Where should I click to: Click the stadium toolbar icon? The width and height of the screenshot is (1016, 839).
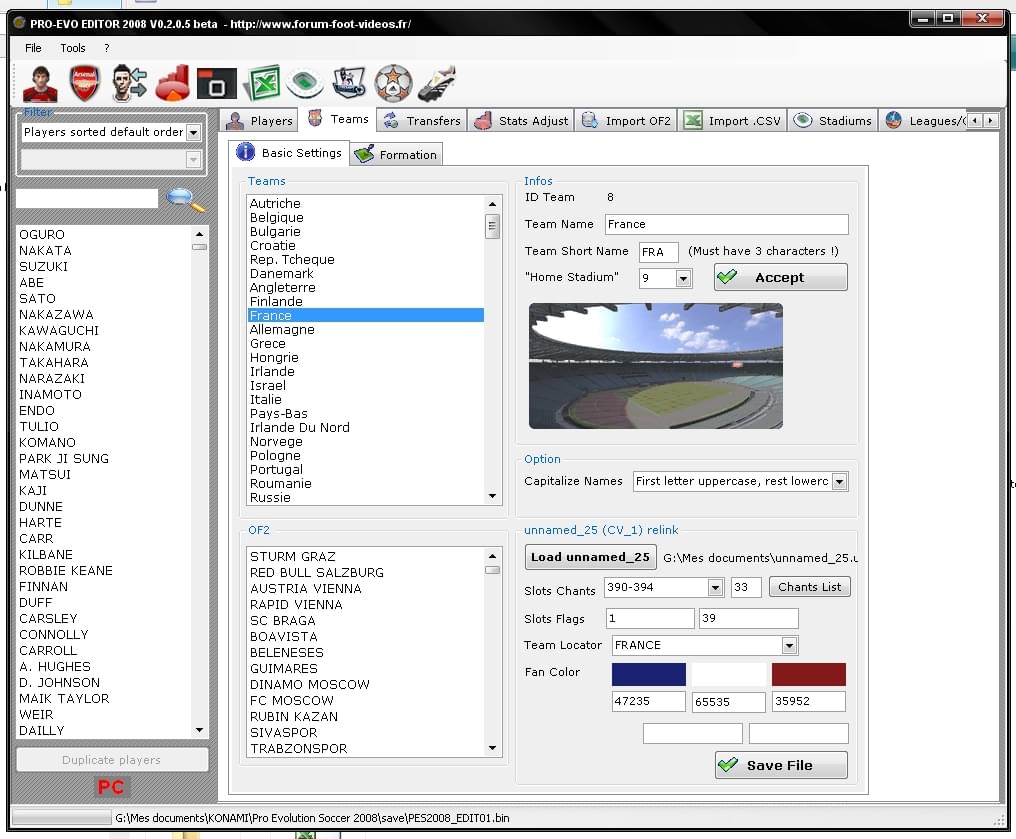click(x=305, y=84)
